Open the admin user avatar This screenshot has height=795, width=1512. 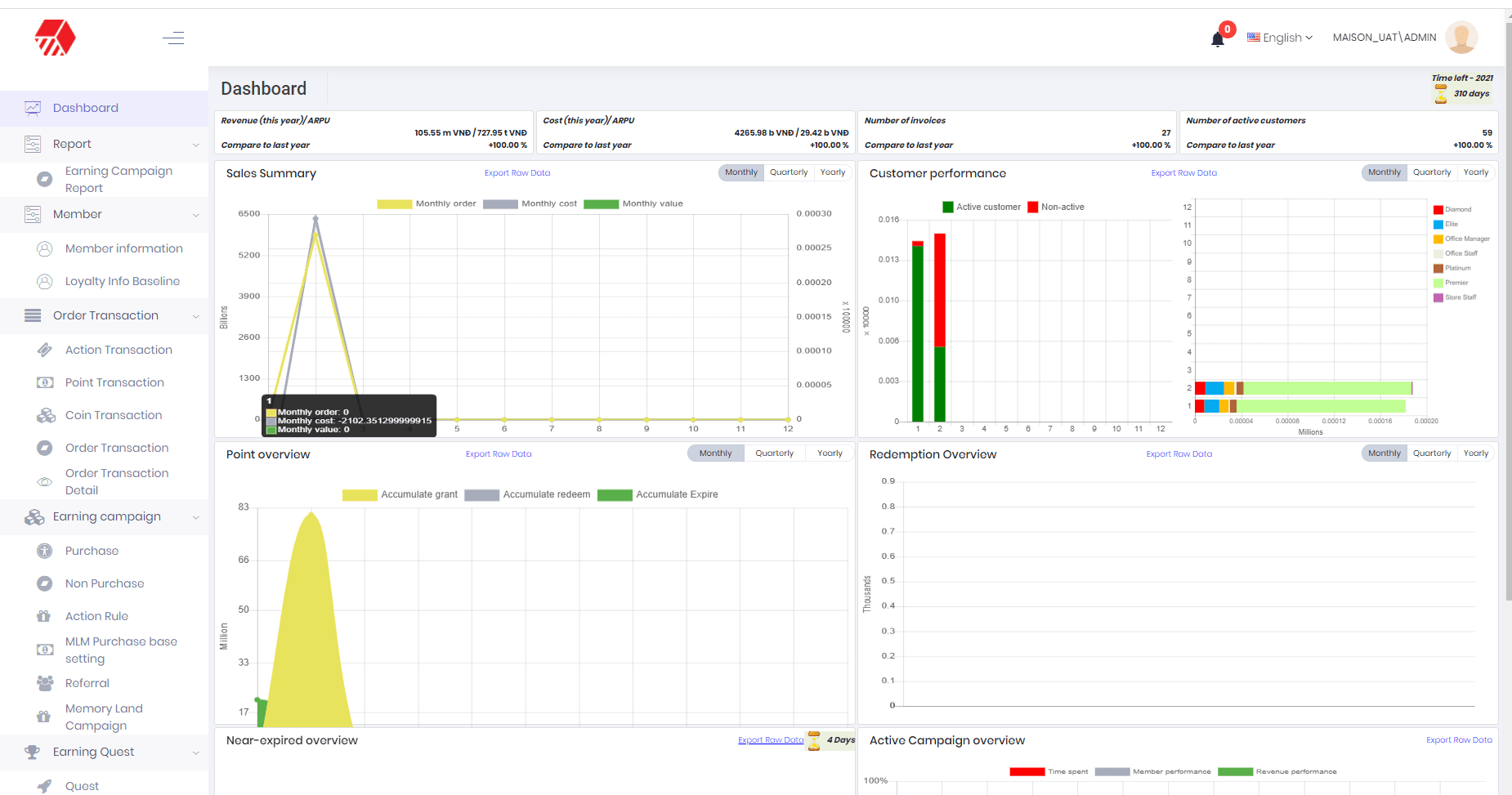[x=1461, y=38]
